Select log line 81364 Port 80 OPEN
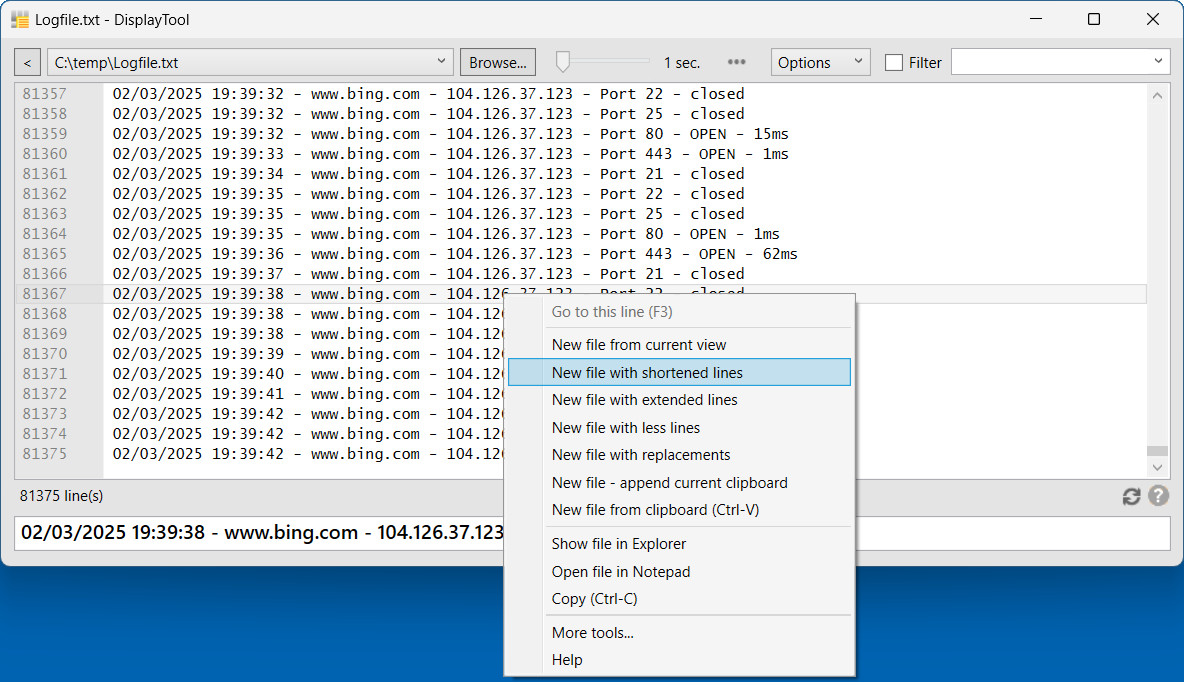1184x685 pixels. [x=446, y=234]
